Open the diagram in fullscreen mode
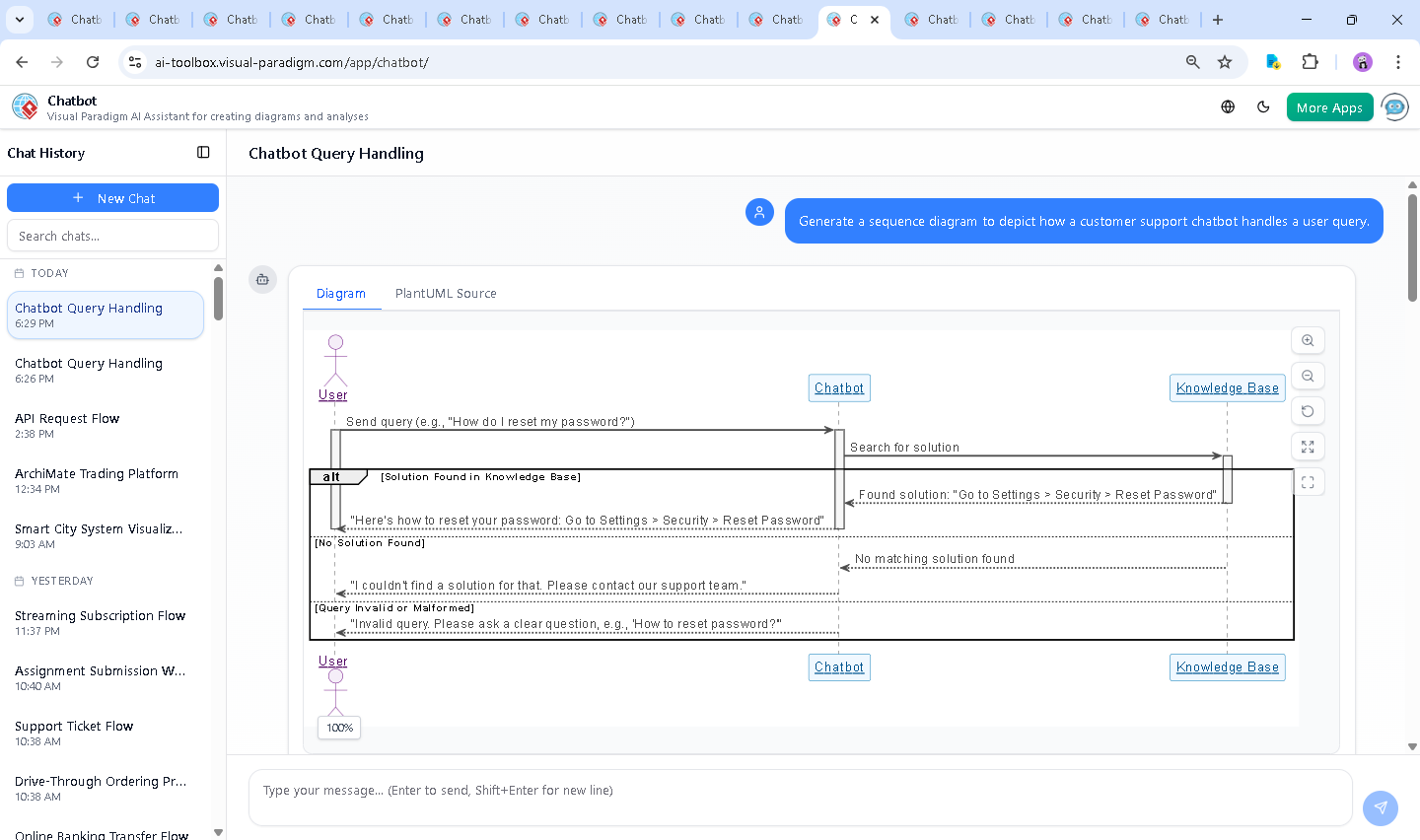The image size is (1420, 840). [x=1308, y=482]
